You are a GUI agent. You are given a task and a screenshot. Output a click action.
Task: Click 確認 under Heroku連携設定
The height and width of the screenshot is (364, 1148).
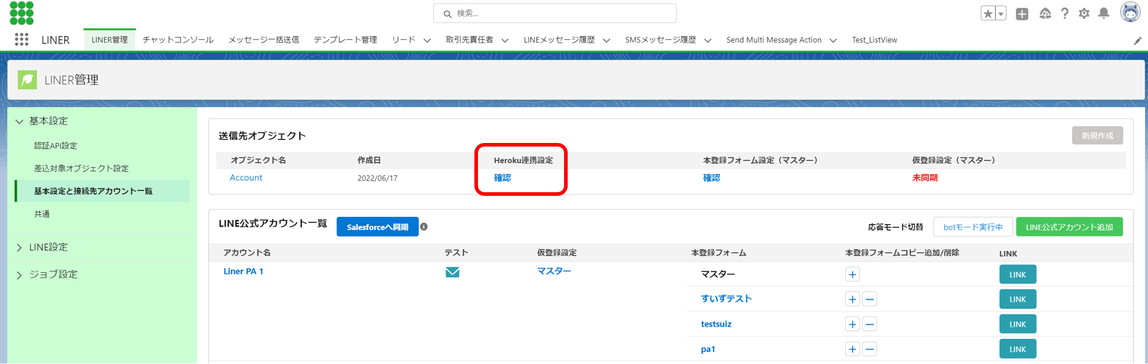(x=502, y=177)
